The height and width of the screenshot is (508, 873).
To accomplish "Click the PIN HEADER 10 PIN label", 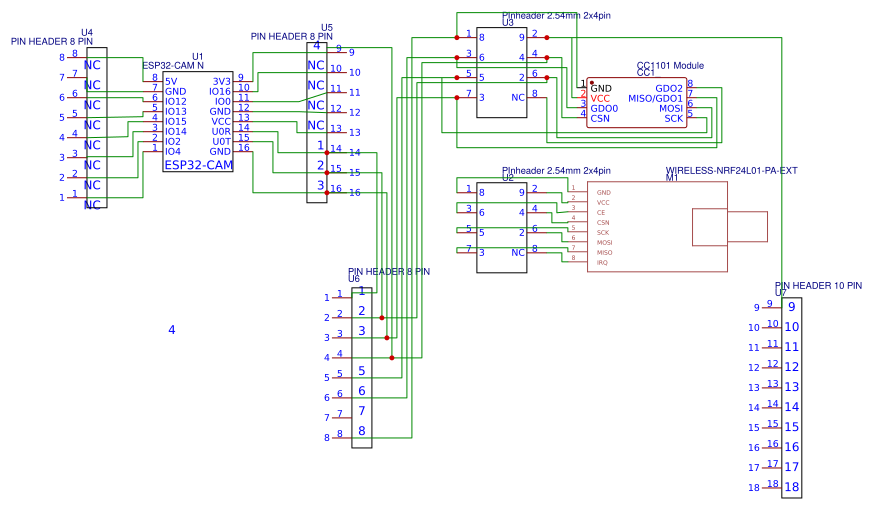I will 818,286.
